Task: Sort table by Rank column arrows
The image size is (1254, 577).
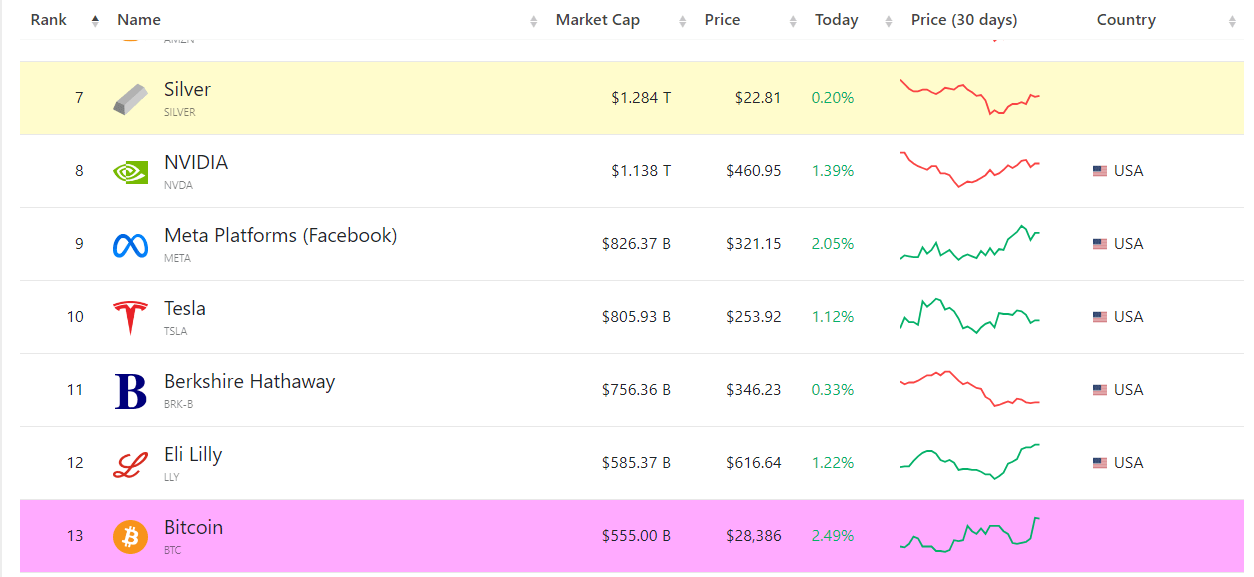Action: click(95, 21)
